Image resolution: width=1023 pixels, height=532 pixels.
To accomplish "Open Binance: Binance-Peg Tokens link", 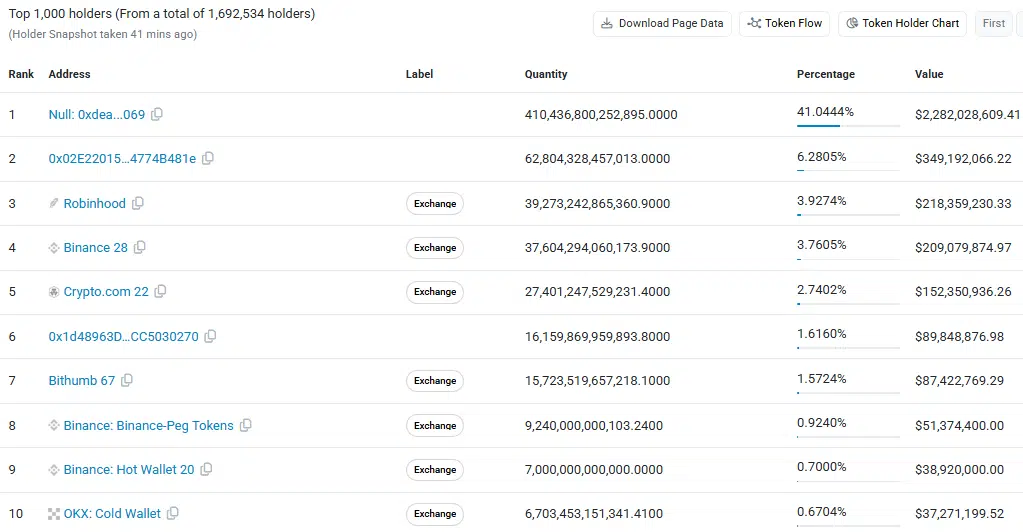I will click(x=149, y=426).
